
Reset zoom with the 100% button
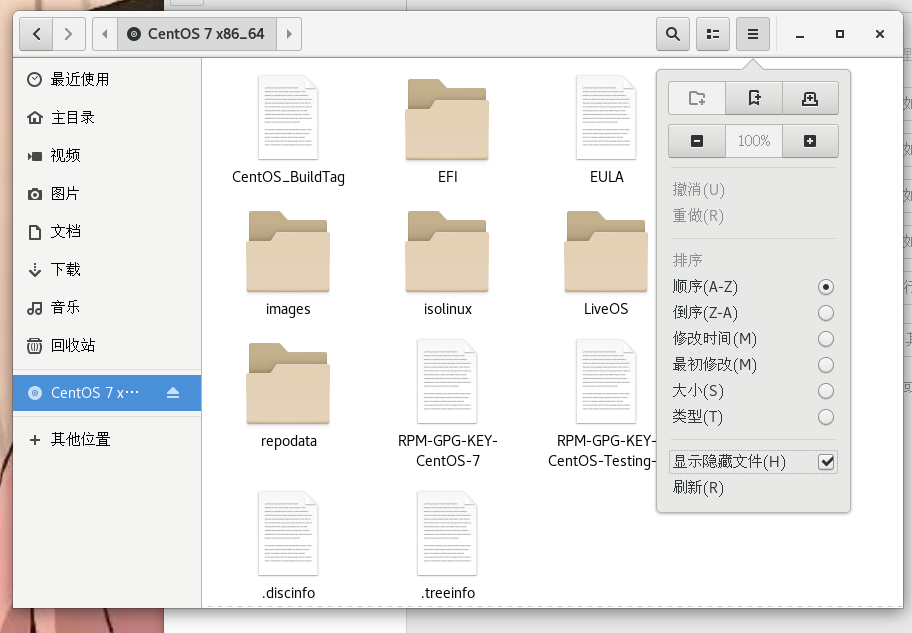point(753,140)
